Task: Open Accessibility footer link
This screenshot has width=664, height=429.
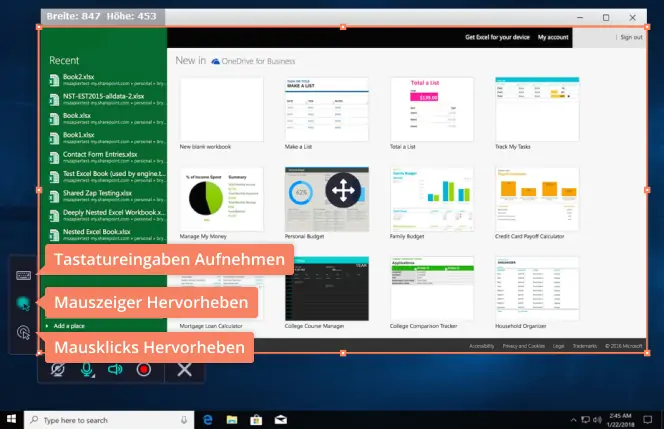Action: click(x=481, y=346)
